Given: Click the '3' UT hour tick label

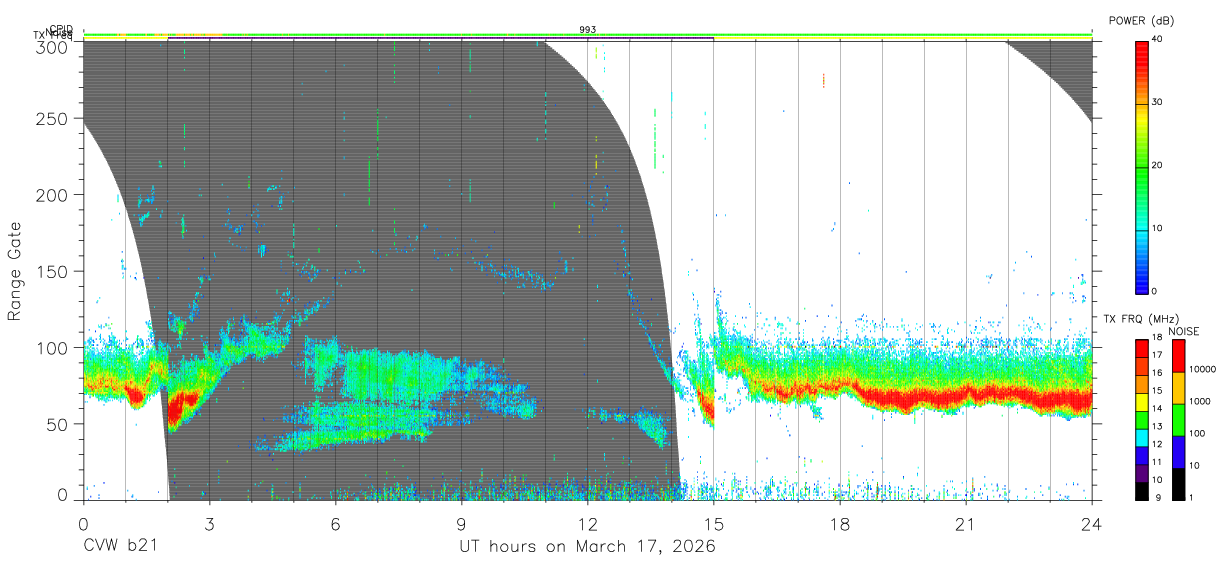Looking at the screenshot, I should (209, 524).
